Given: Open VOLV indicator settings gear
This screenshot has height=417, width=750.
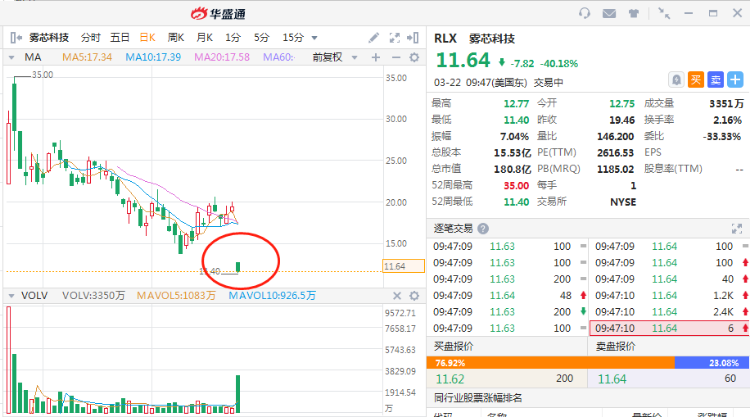Looking at the screenshot, I should pyautogui.click(x=414, y=296).
